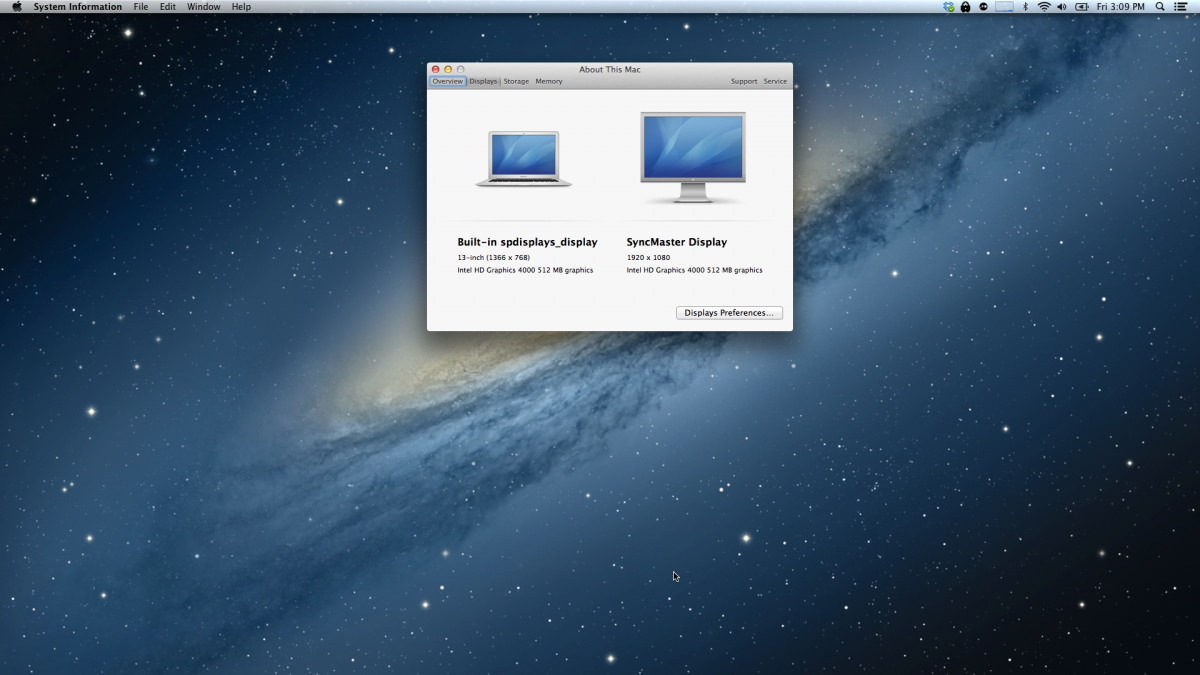
Task: Click the MacBook Air built-in display image
Action: tap(524, 159)
